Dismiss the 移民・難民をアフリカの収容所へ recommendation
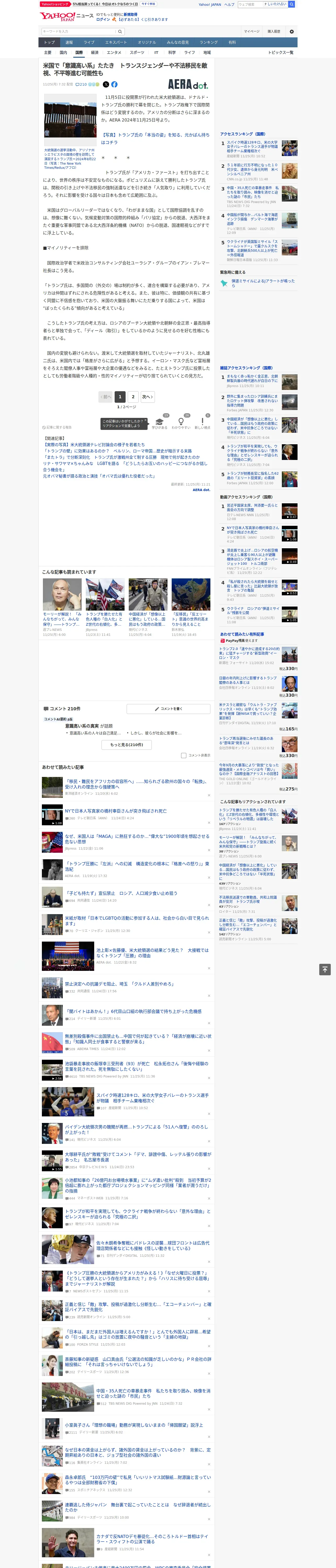The width and height of the screenshot is (336, 1568). (x=209, y=795)
